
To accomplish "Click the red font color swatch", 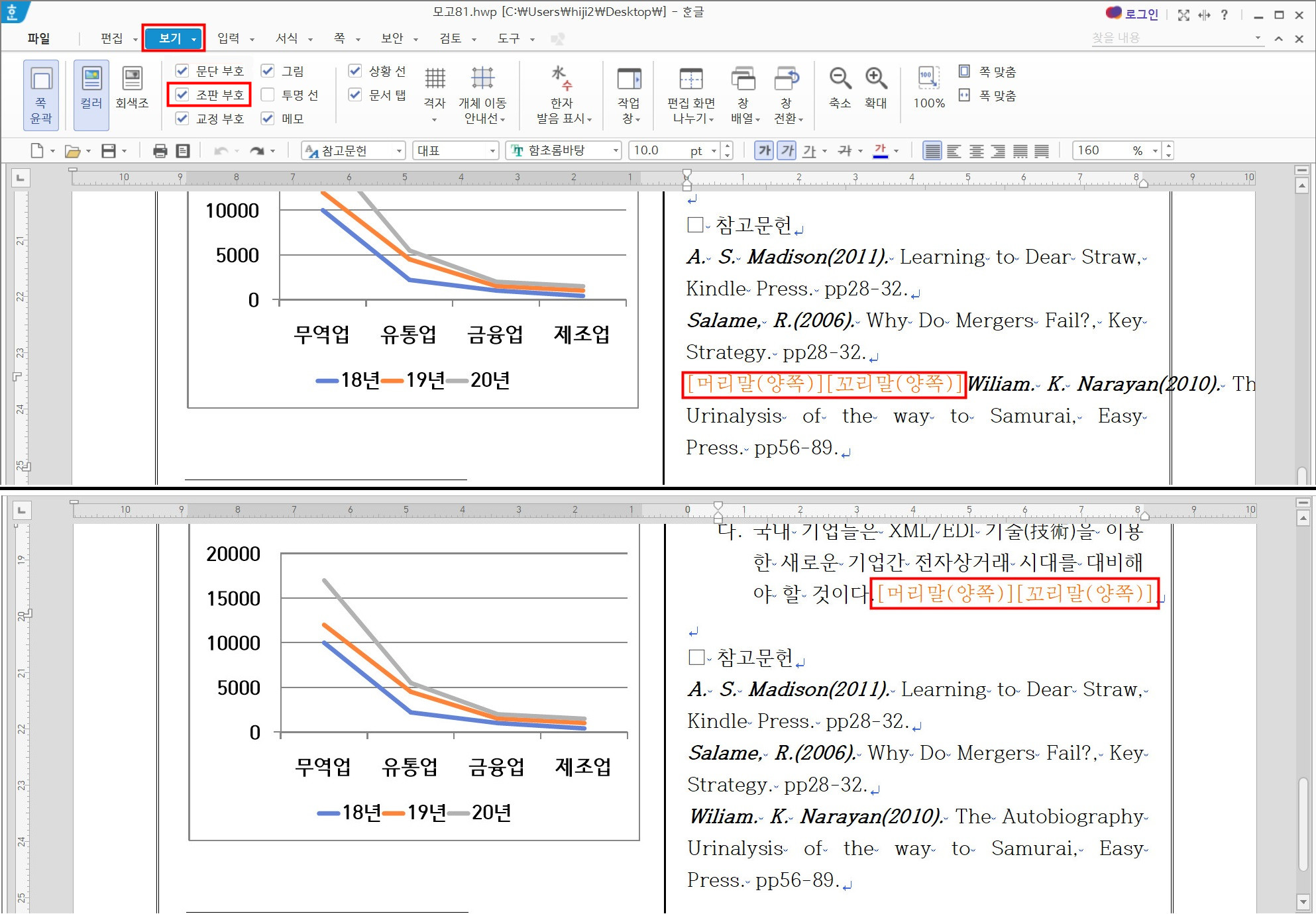I will (x=881, y=151).
